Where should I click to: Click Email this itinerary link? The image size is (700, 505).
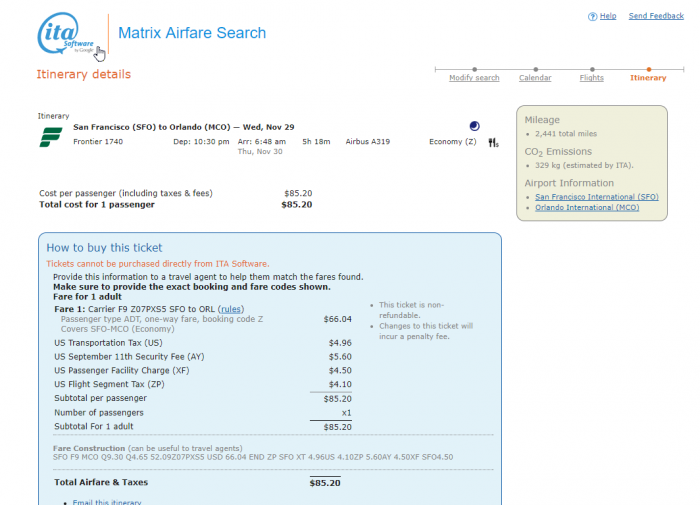(x=107, y=502)
